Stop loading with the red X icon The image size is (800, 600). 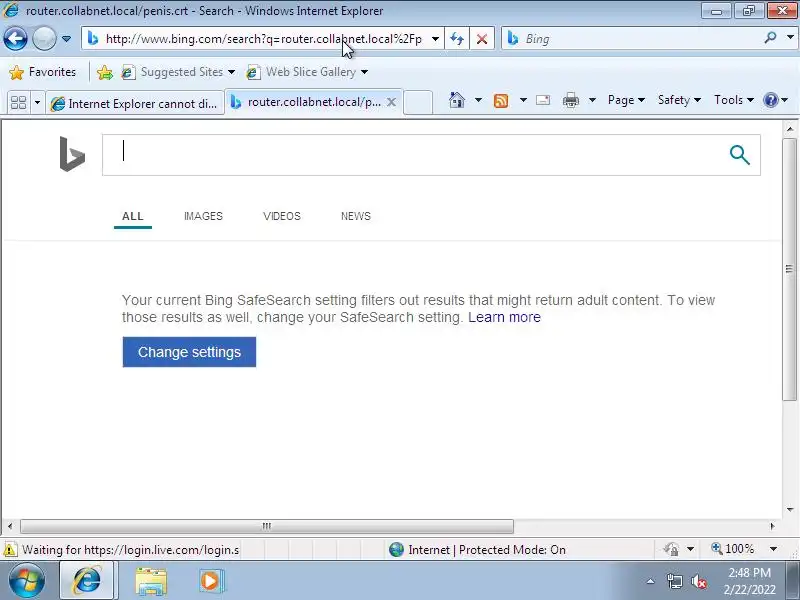pyautogui.click(x=481, y=39)
